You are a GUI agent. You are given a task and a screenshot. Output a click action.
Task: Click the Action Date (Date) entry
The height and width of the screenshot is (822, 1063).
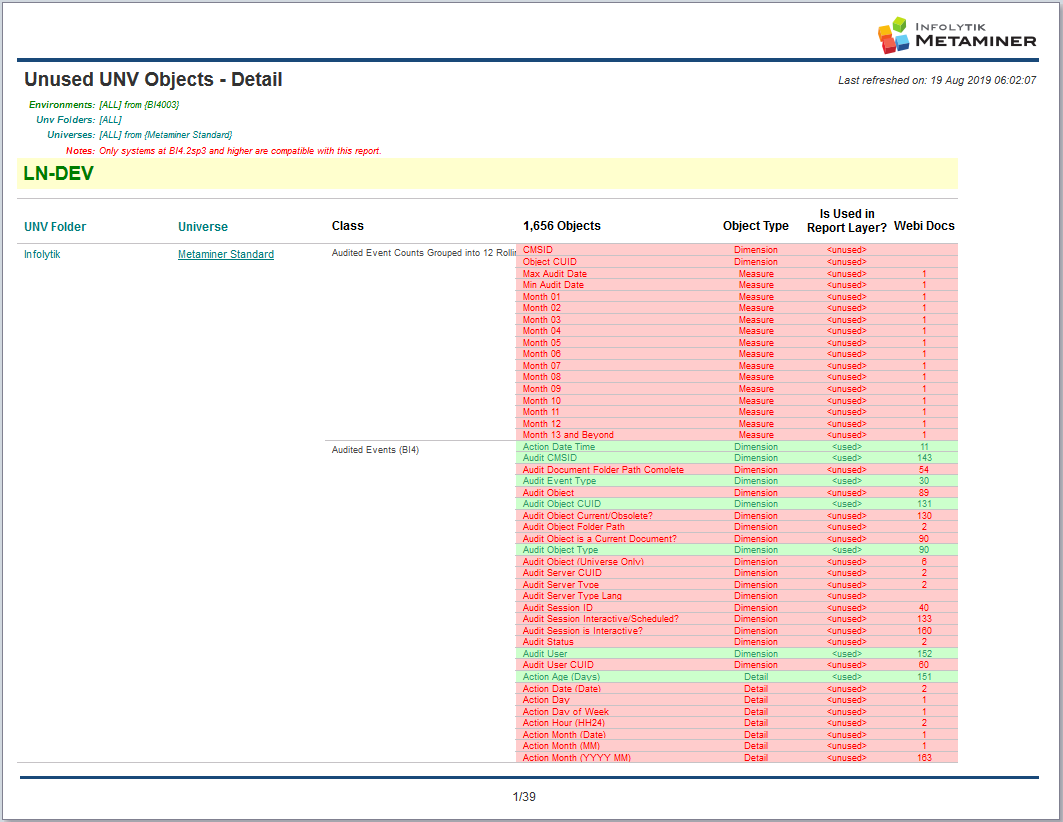tap(561, 689)
